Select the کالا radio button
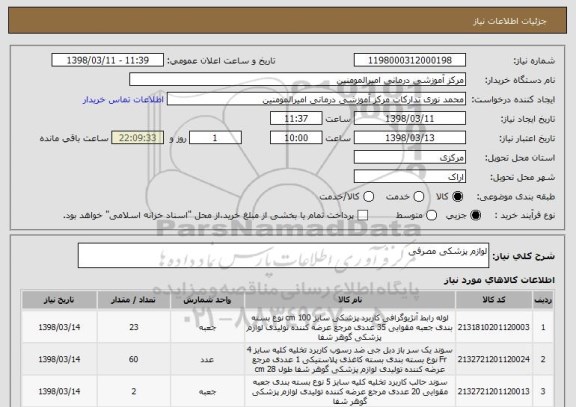 coord(458,197)
